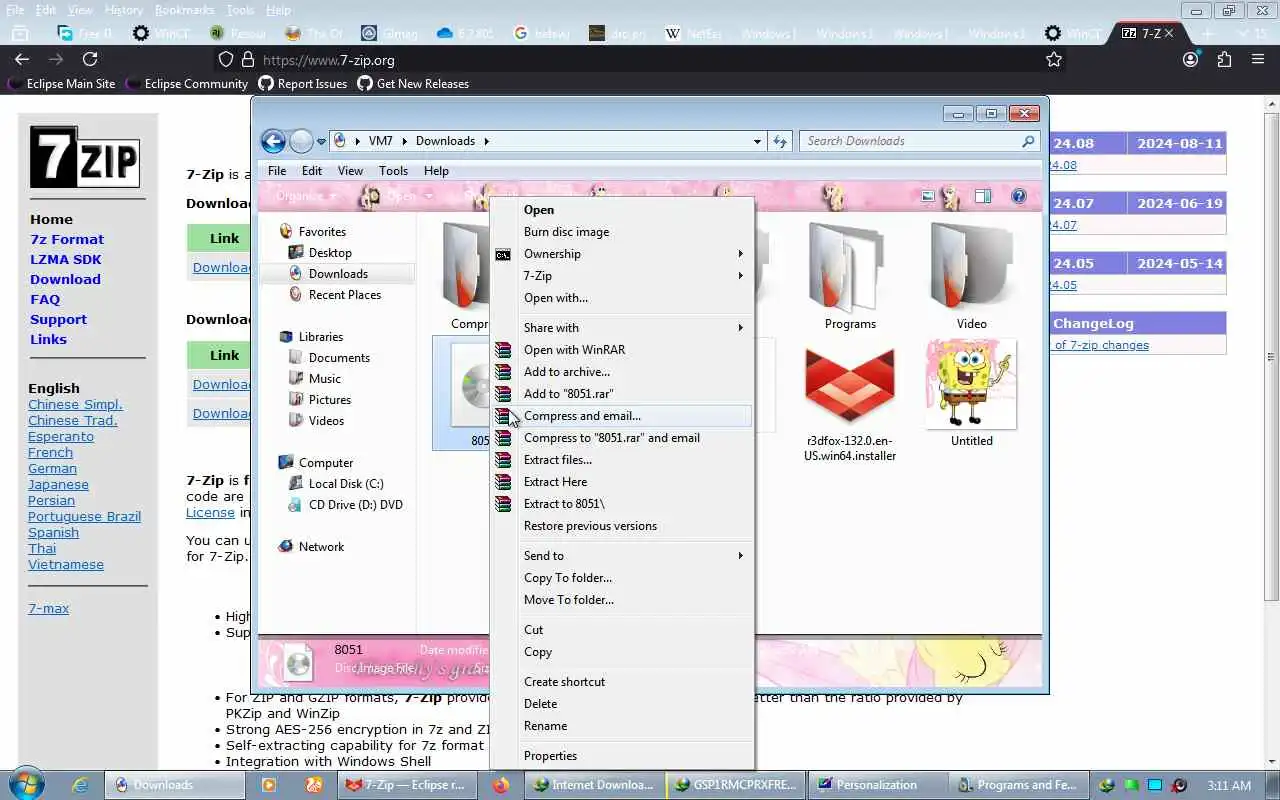Click the Internet Explorer taskbar icon
The image size is (1280, 800).
(x=79, y=785)
